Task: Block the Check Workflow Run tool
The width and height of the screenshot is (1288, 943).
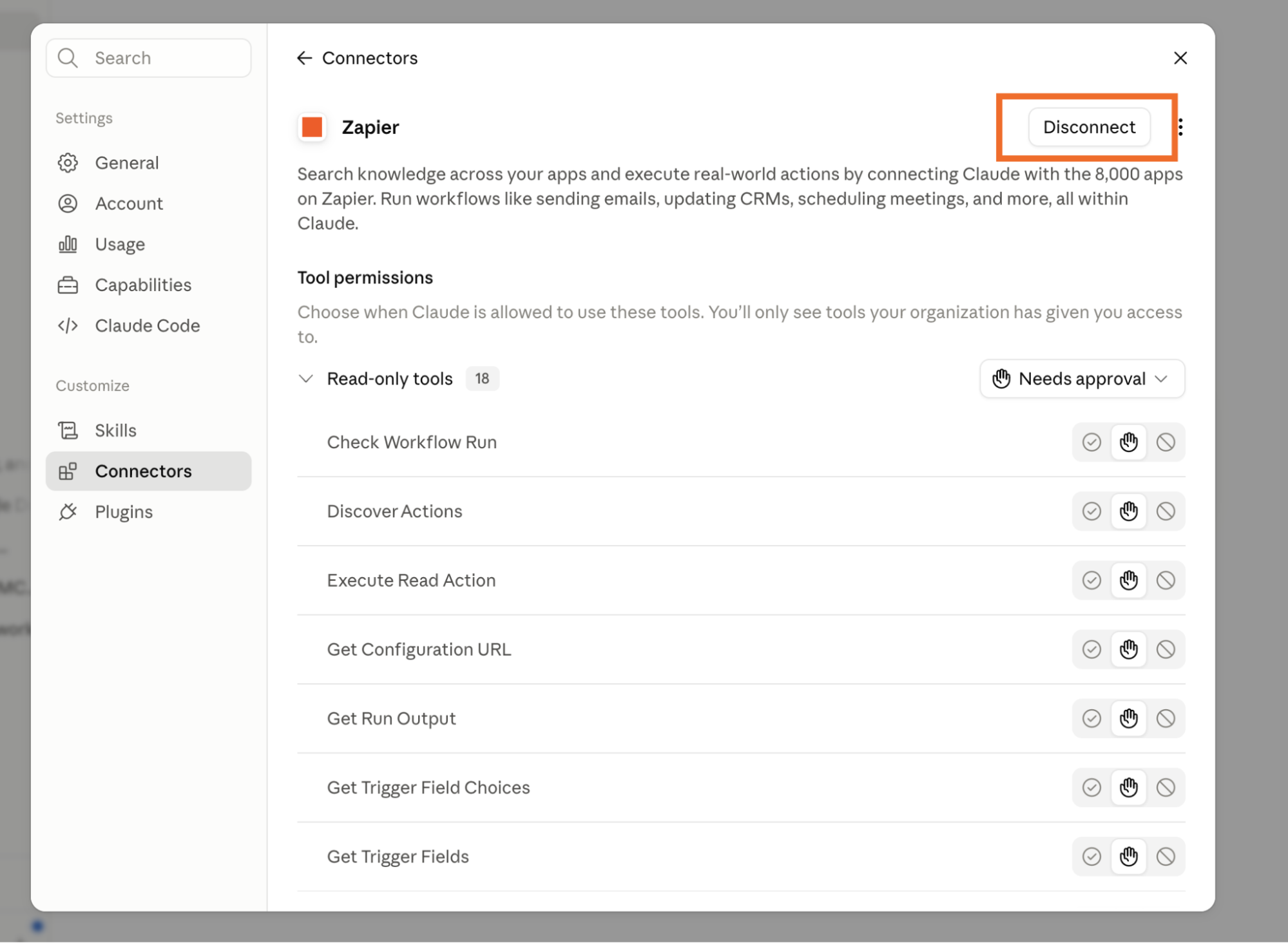Action: point(1166,443)
